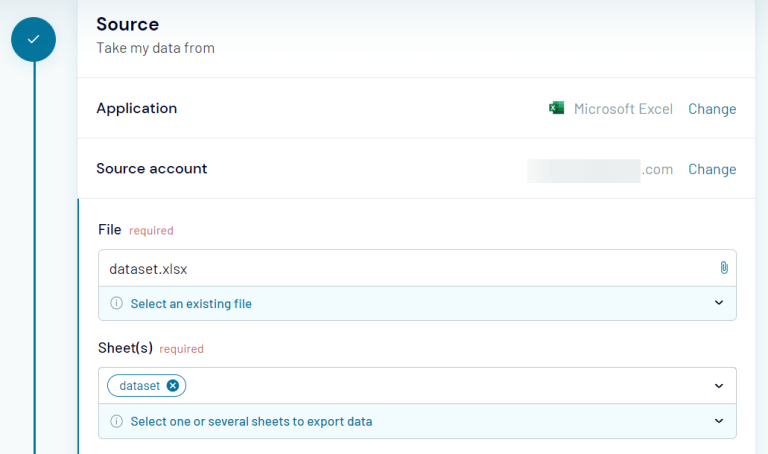Click the blurred source account email
Image resolution: width=768 pixels, height=454 pixels.
(x=584, y=170)
